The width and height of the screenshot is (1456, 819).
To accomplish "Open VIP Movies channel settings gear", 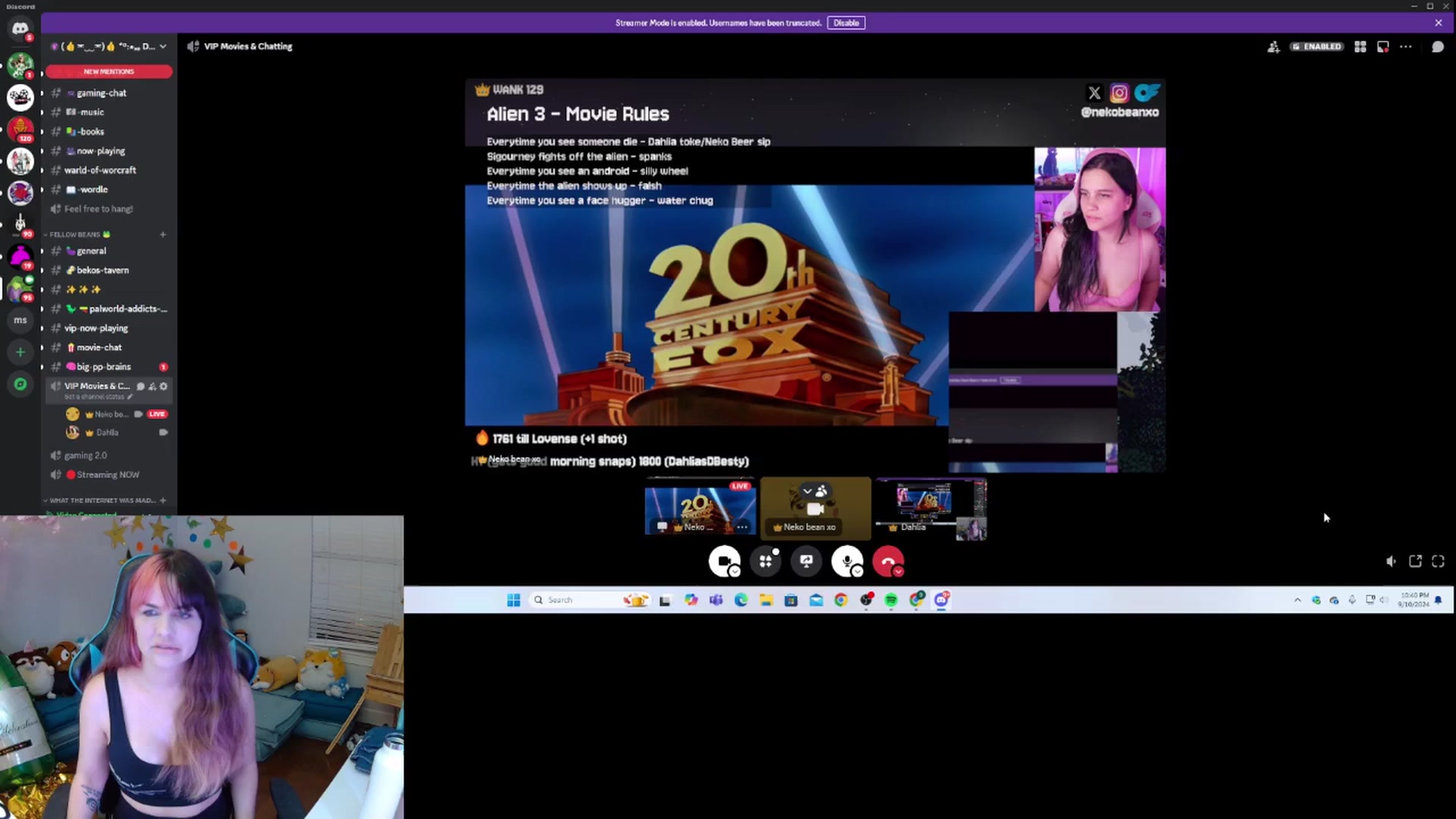I will pos(164,387).
